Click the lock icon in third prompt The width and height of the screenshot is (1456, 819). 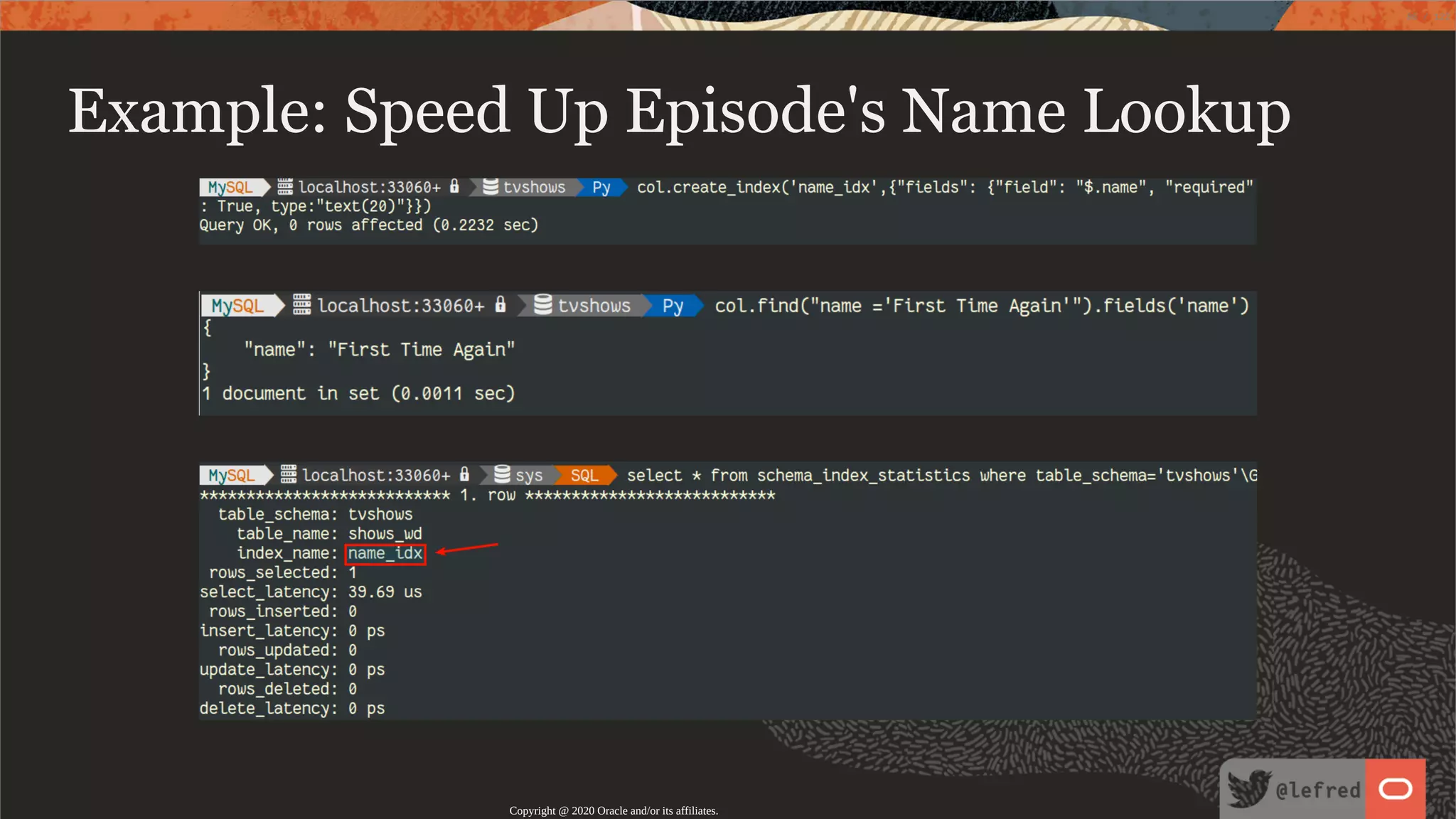[x=464, y=474]
